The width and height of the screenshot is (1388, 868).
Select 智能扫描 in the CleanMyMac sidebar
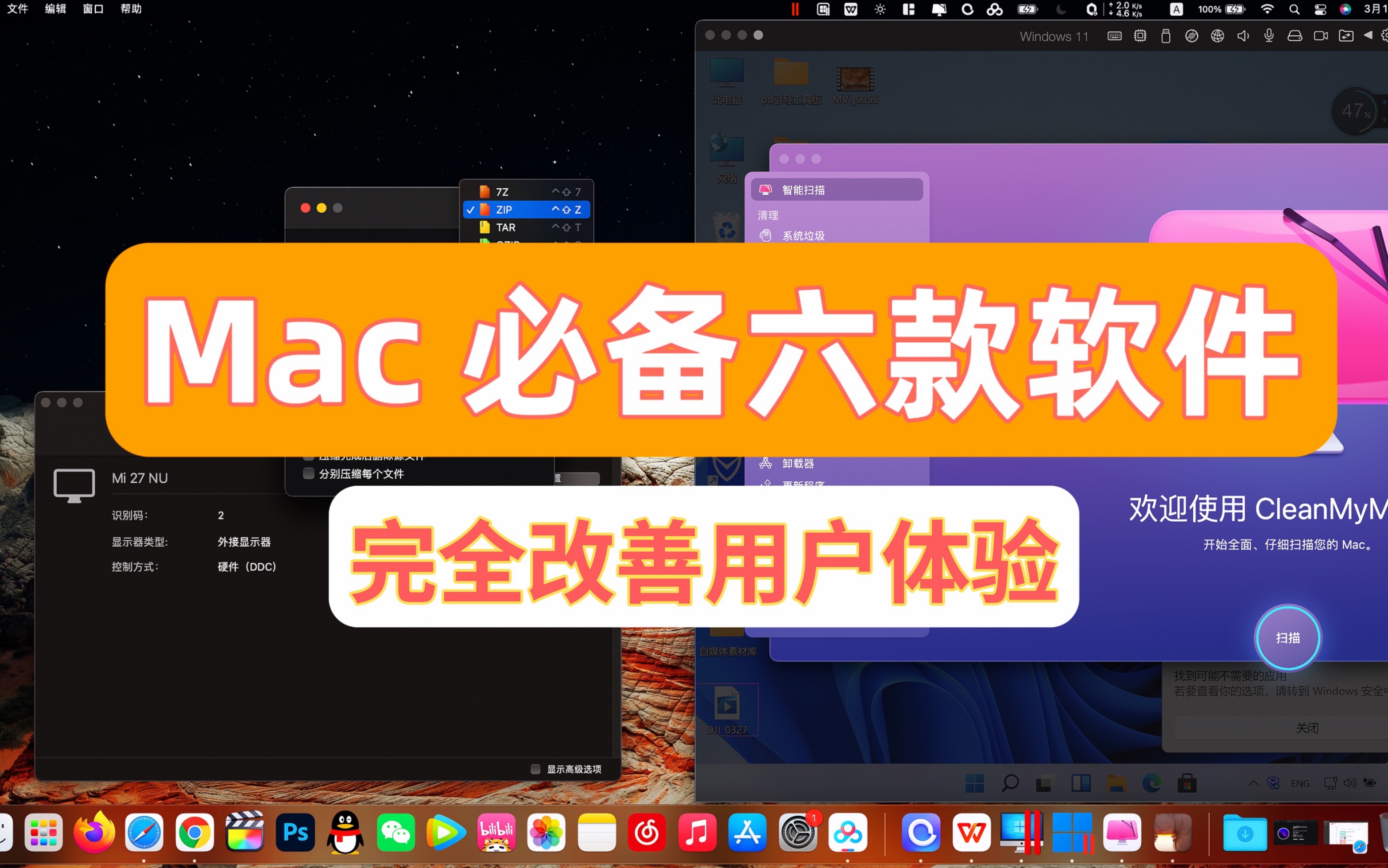836,190
